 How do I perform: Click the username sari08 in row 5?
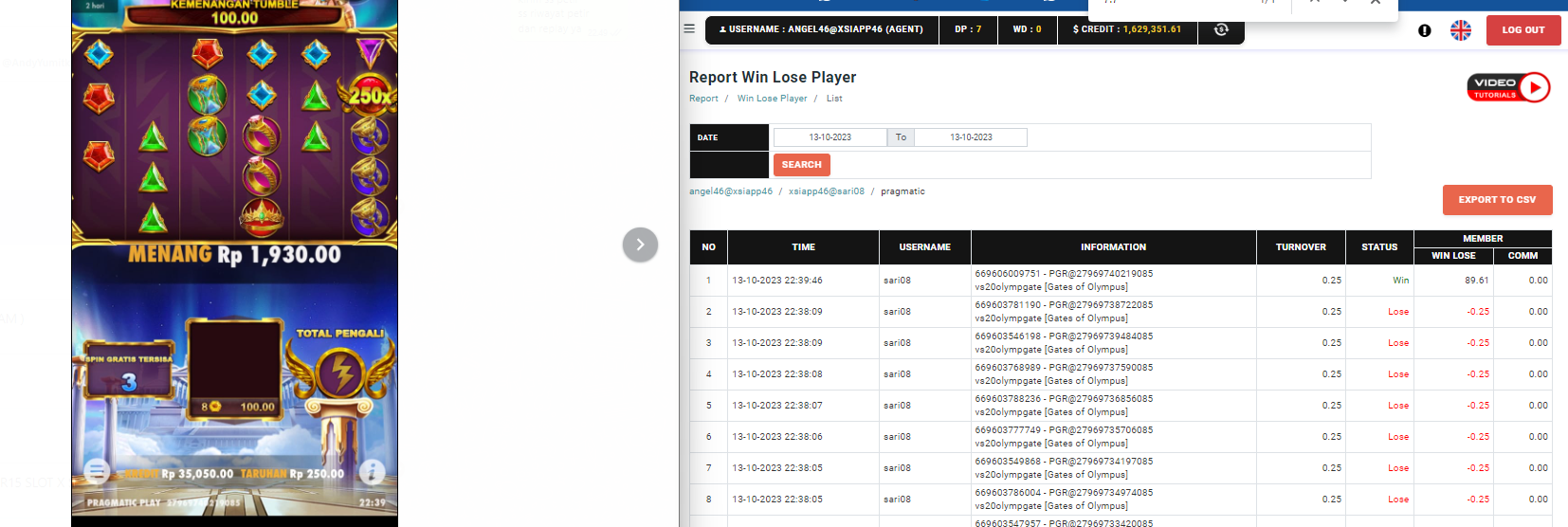coord(897,406)
